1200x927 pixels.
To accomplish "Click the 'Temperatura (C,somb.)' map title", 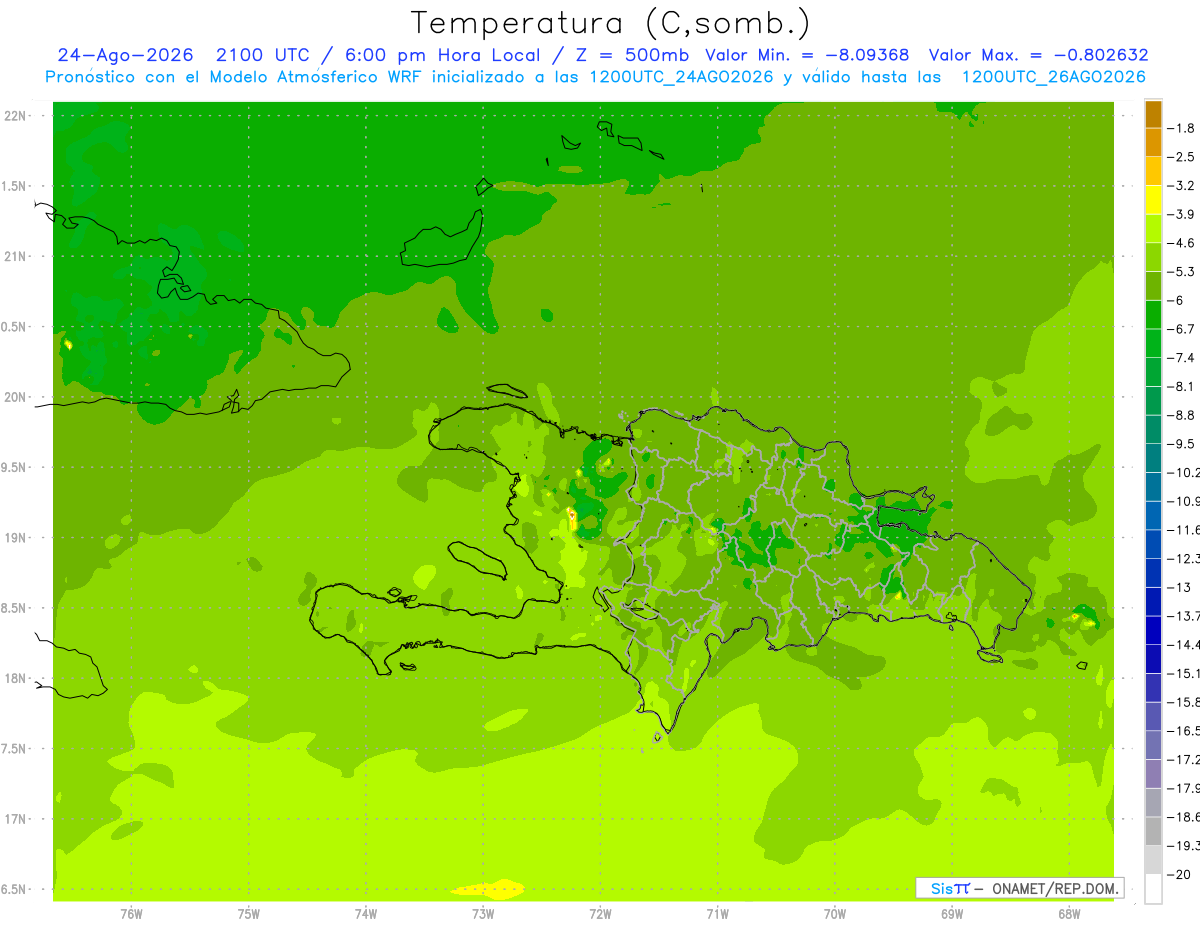I will coord(611,23).
